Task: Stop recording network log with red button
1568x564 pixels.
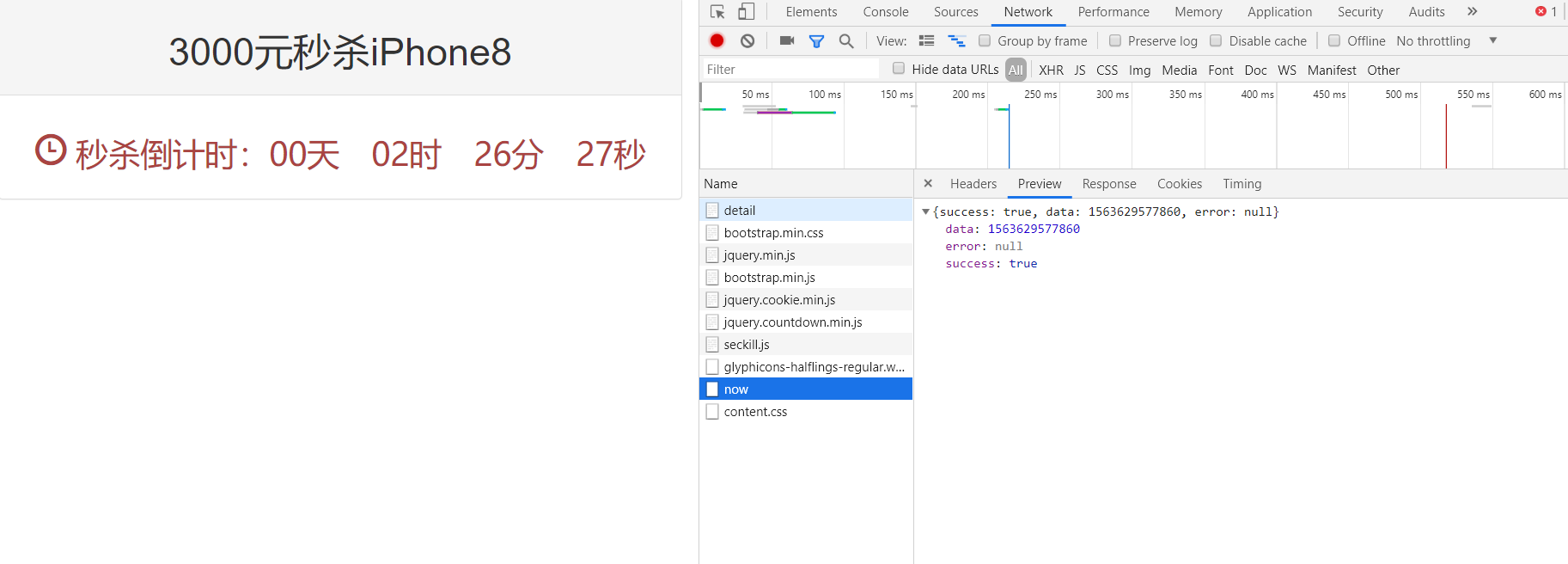Action: click(717, 40)
